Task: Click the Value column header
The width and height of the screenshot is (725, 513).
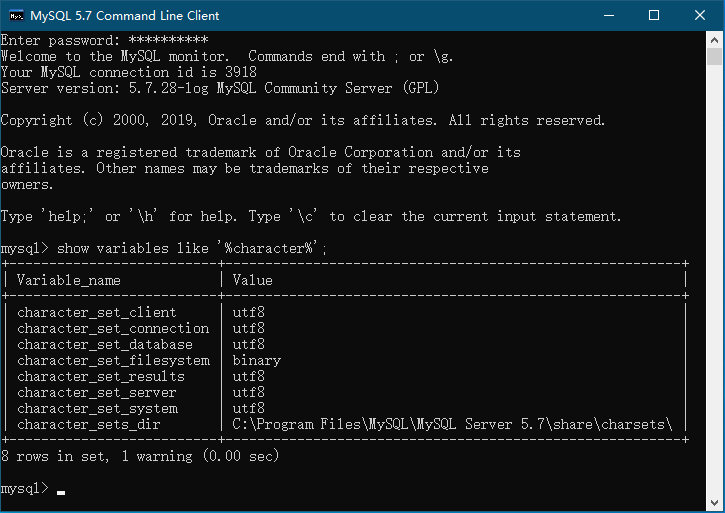Action: [252, 281]
